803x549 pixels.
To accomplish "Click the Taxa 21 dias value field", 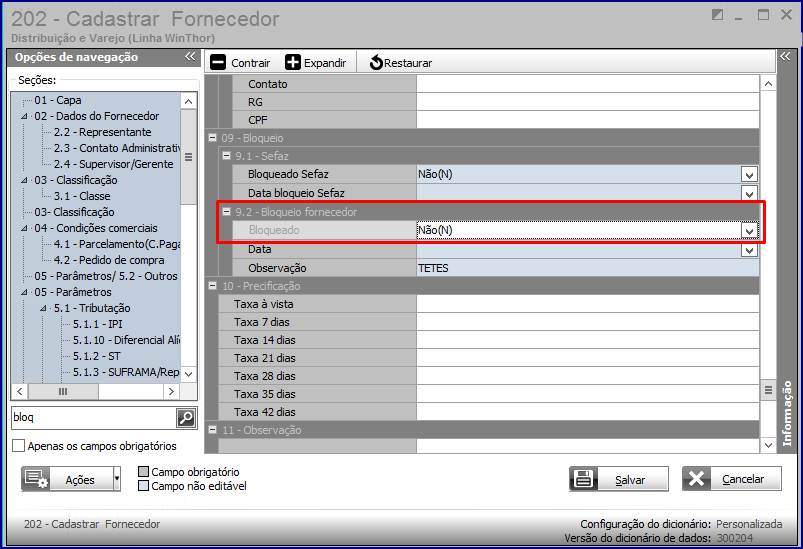I will (588, 358).
